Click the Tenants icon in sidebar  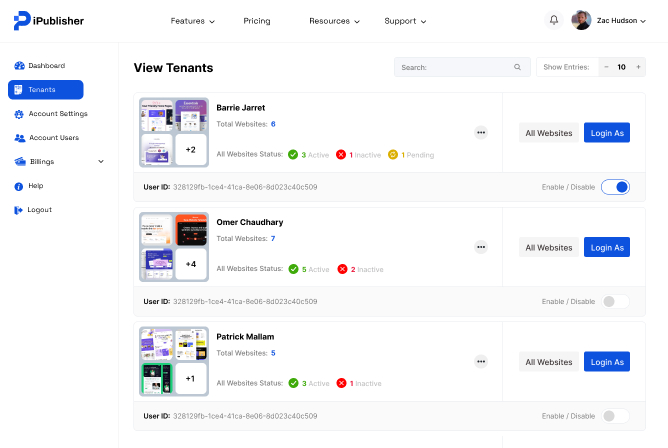[x=18, y=89]
